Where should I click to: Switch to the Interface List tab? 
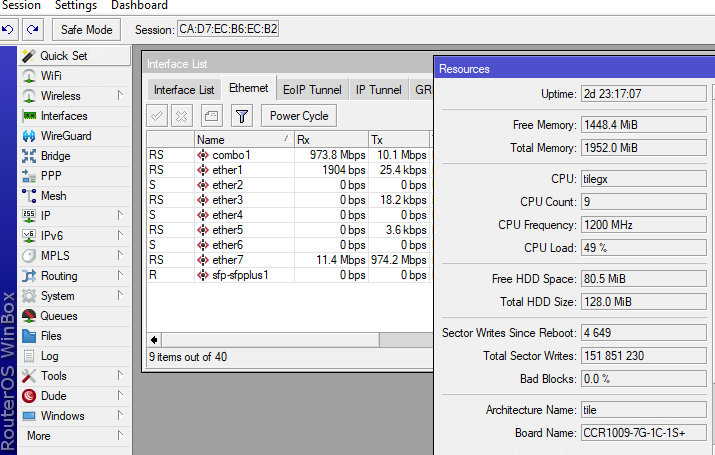(x=184, y=90)
